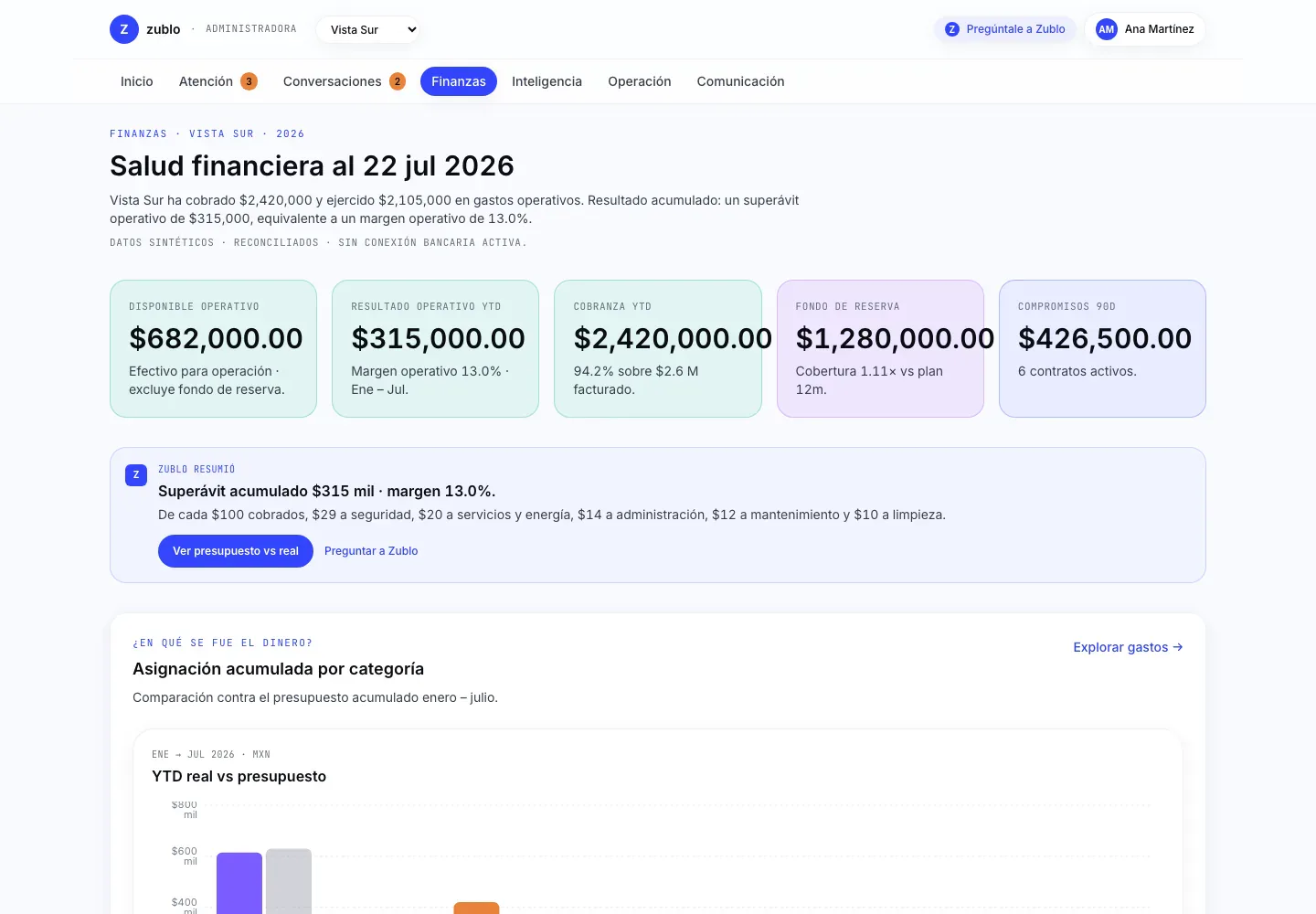
Task: Switch to the Conversaciones tab
Action: pos(345,81)
